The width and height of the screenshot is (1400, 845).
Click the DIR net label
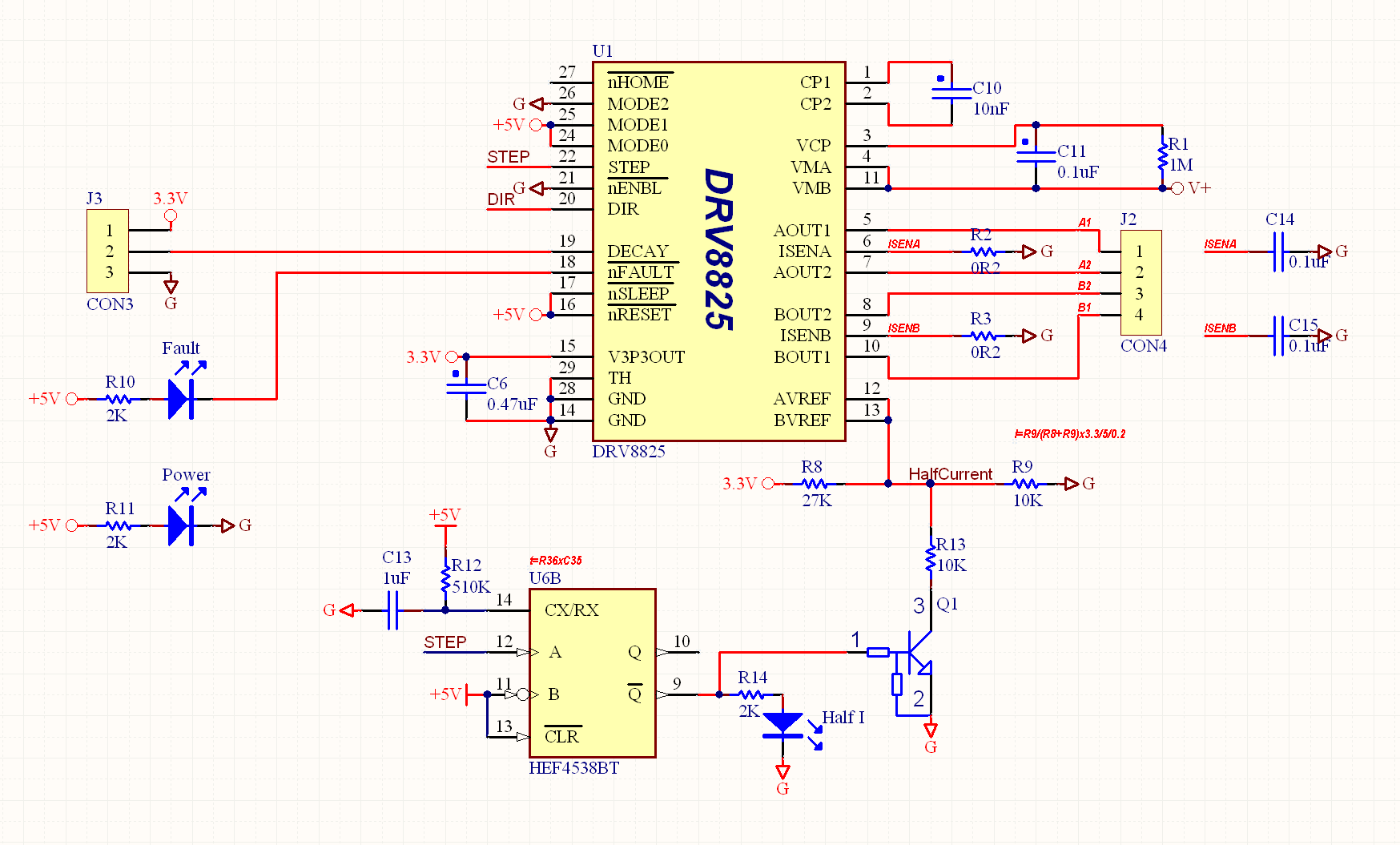[x=501, y=199]
